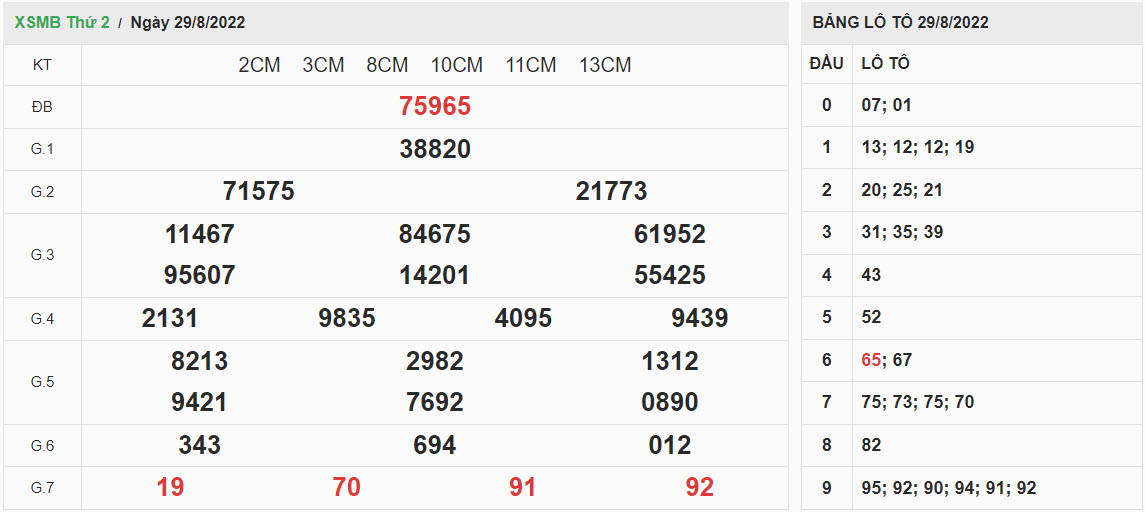Image resolution: width=1145 pixels, height=512 pixels.
Task: Click the 2CM code in KT row
Action: [x=259, y=65]
